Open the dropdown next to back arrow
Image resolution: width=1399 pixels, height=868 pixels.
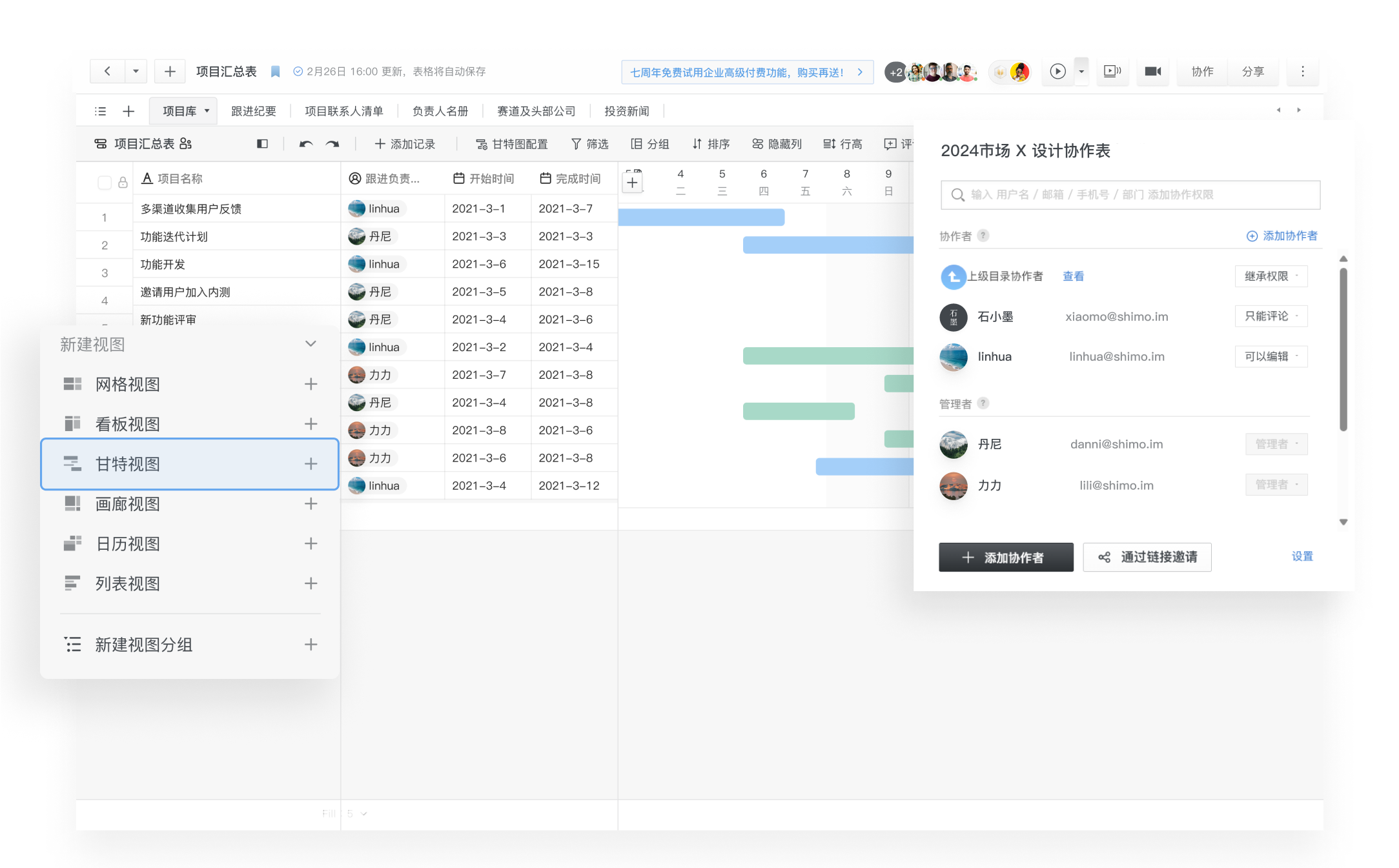(x=136, y=71)
